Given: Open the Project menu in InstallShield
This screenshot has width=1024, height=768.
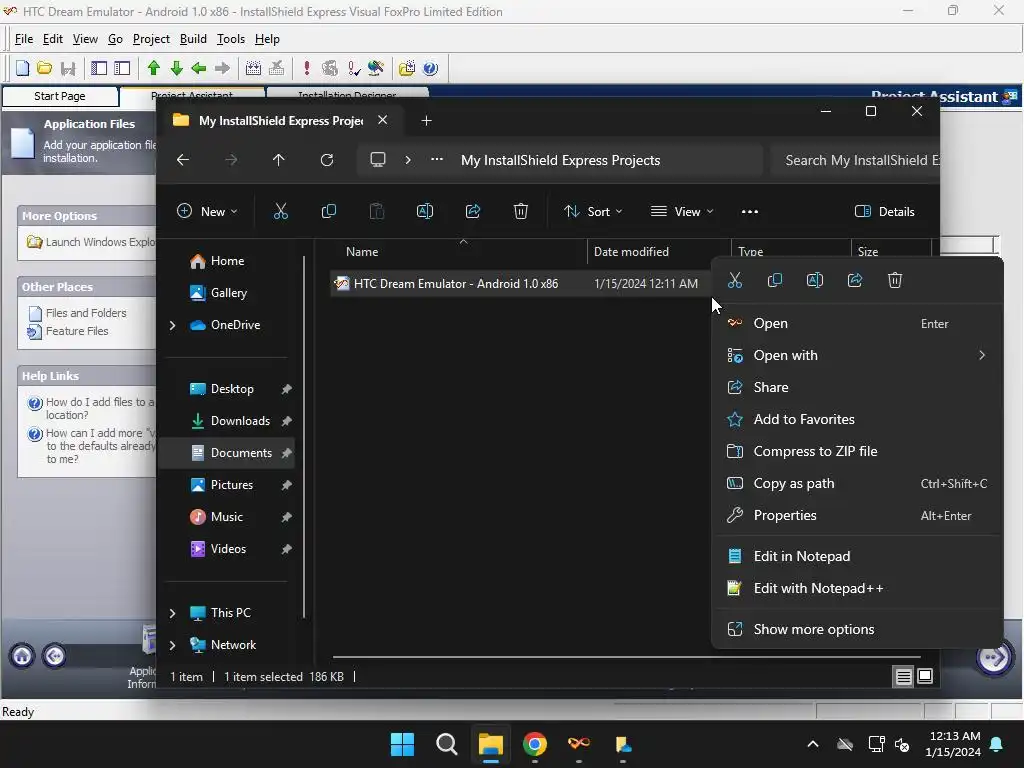Looking at the screenshot, I should [152, 39].
